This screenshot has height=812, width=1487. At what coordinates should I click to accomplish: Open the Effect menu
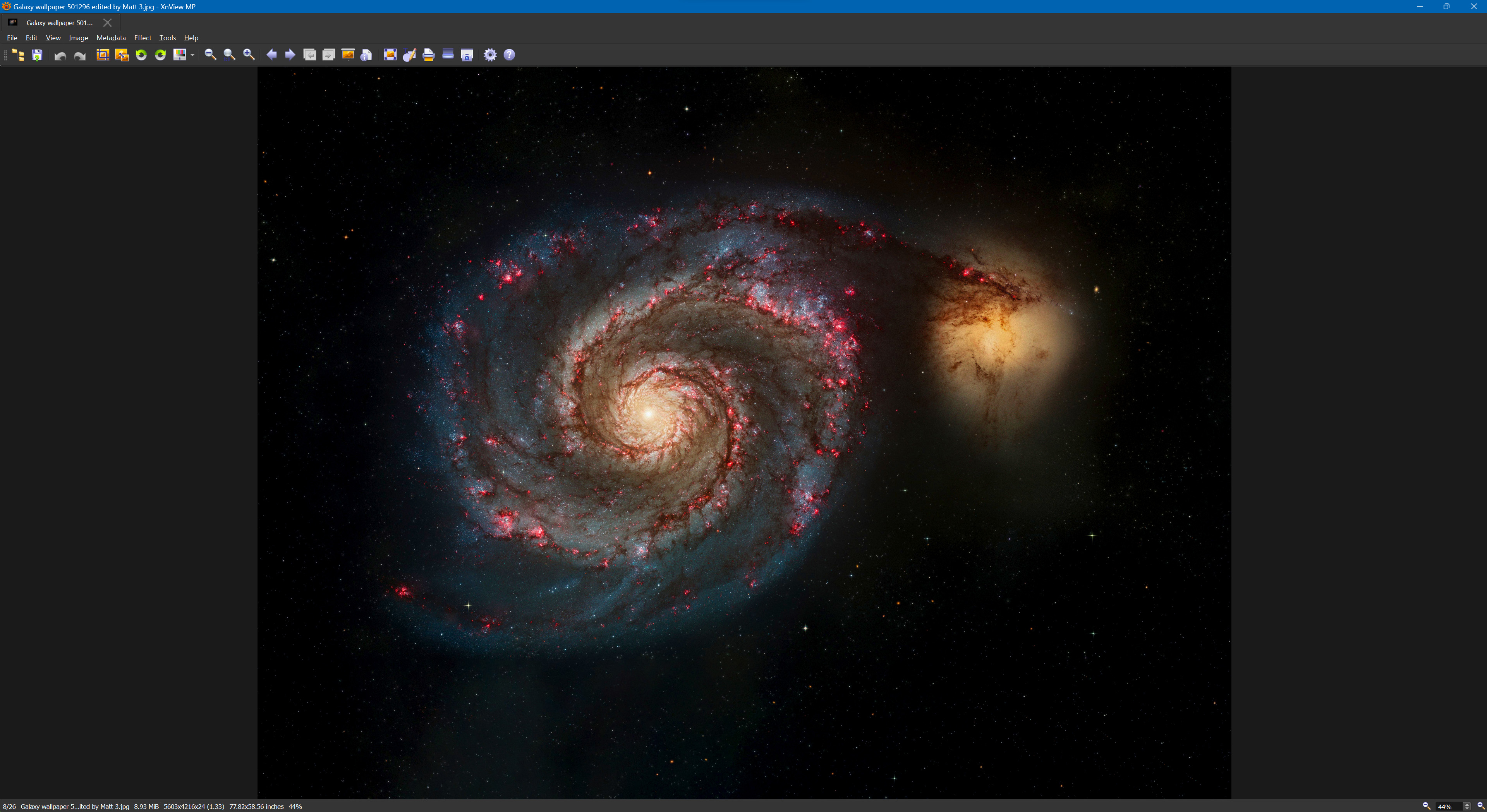pyautogui.click(x=143, y=38)
